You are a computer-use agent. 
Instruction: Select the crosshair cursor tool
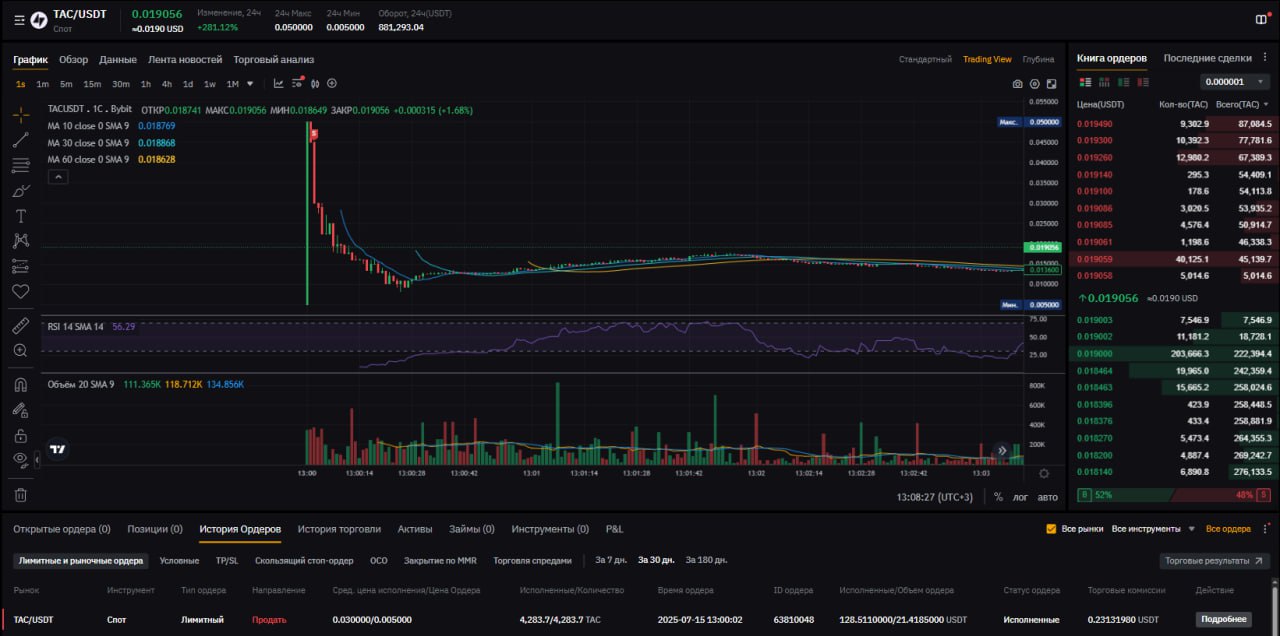point(20,115)
